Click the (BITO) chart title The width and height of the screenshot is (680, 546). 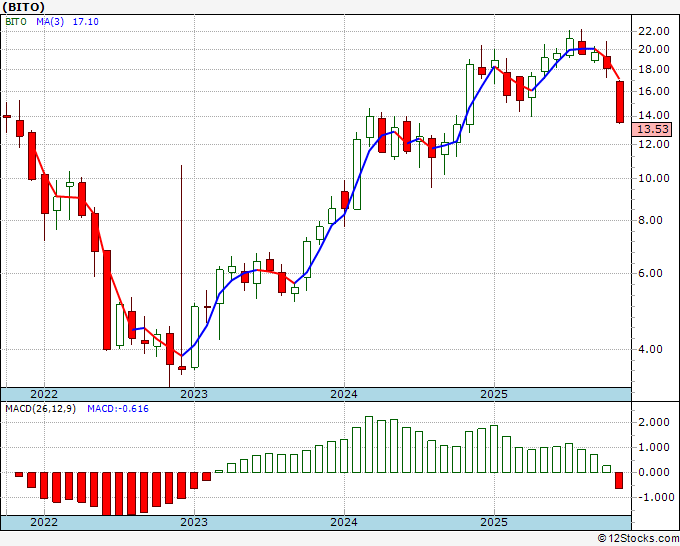[23, 7]
